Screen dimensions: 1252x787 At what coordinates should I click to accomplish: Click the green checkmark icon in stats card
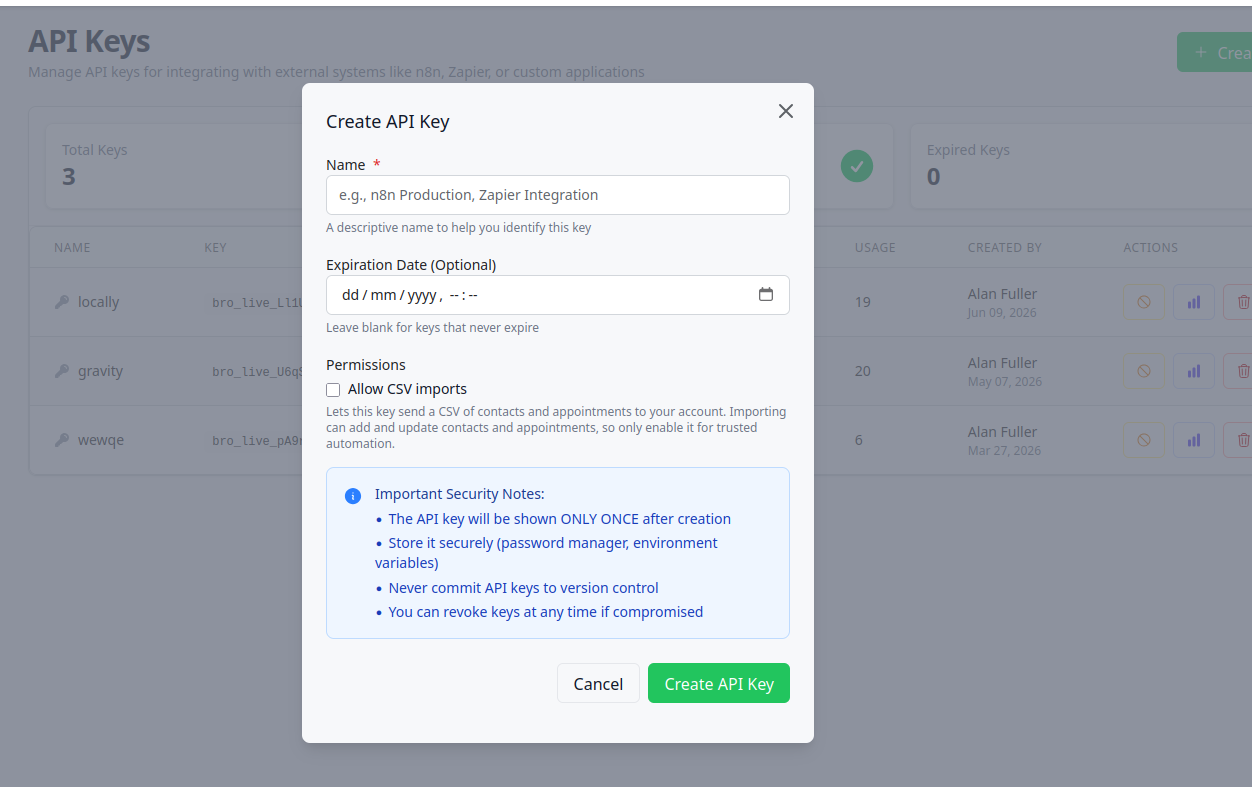[856, 166]
